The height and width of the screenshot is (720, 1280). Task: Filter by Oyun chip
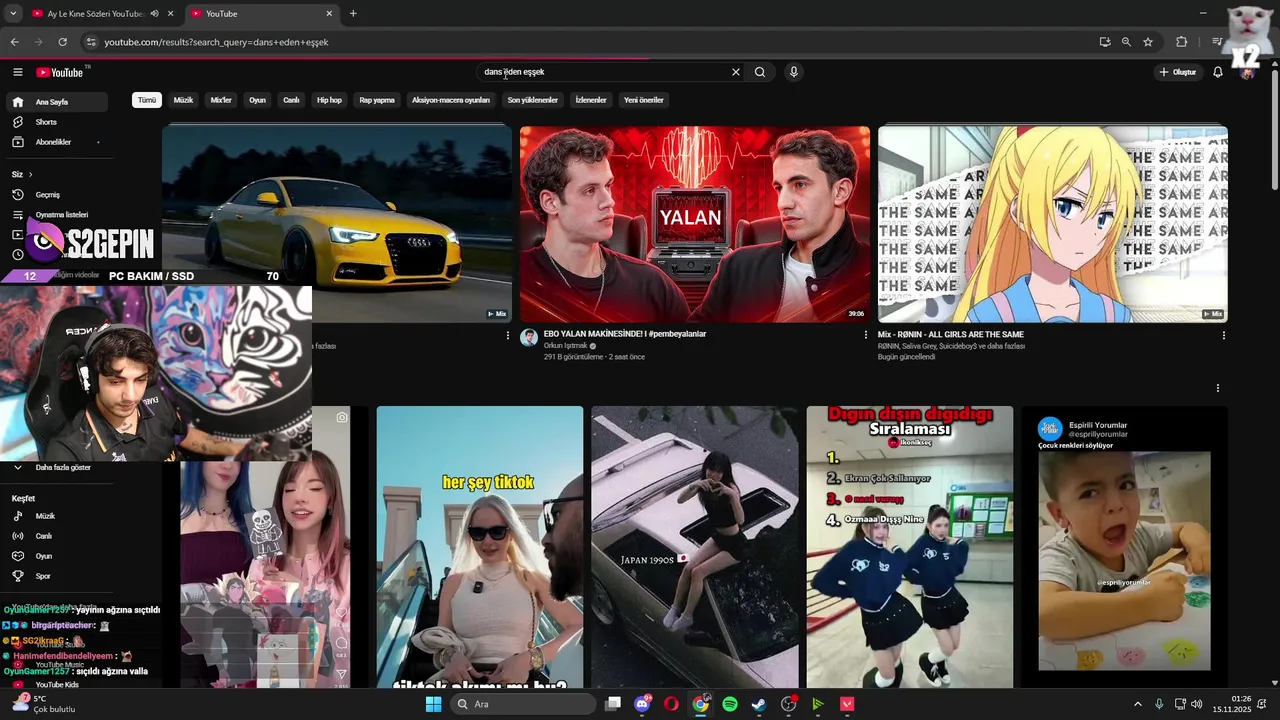click(257, 100)
